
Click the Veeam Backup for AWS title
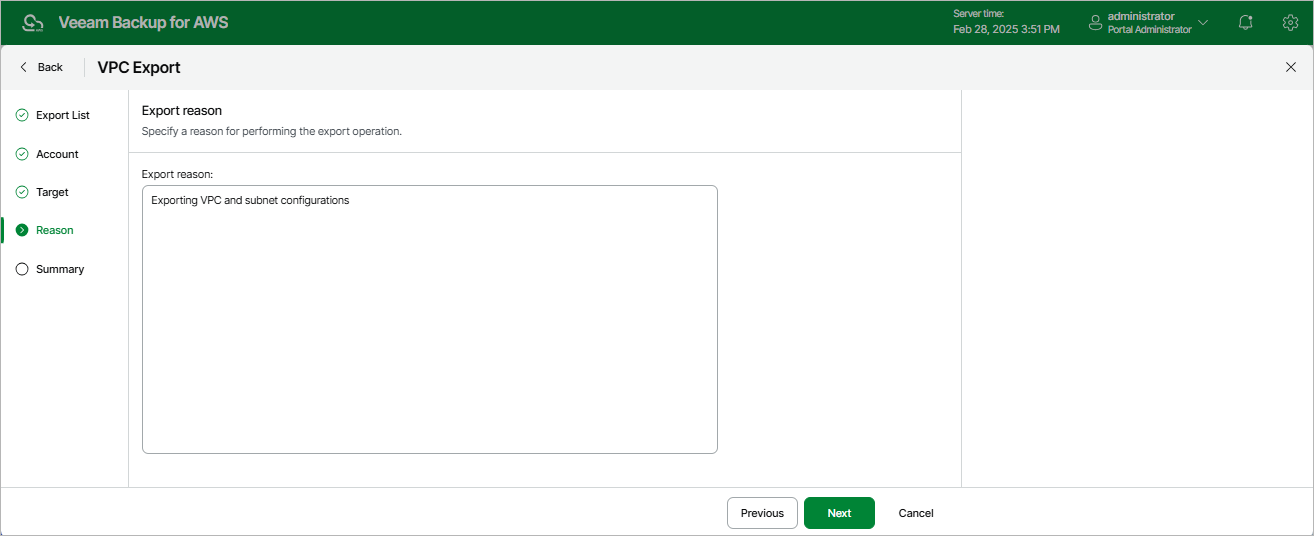[143, 22]
